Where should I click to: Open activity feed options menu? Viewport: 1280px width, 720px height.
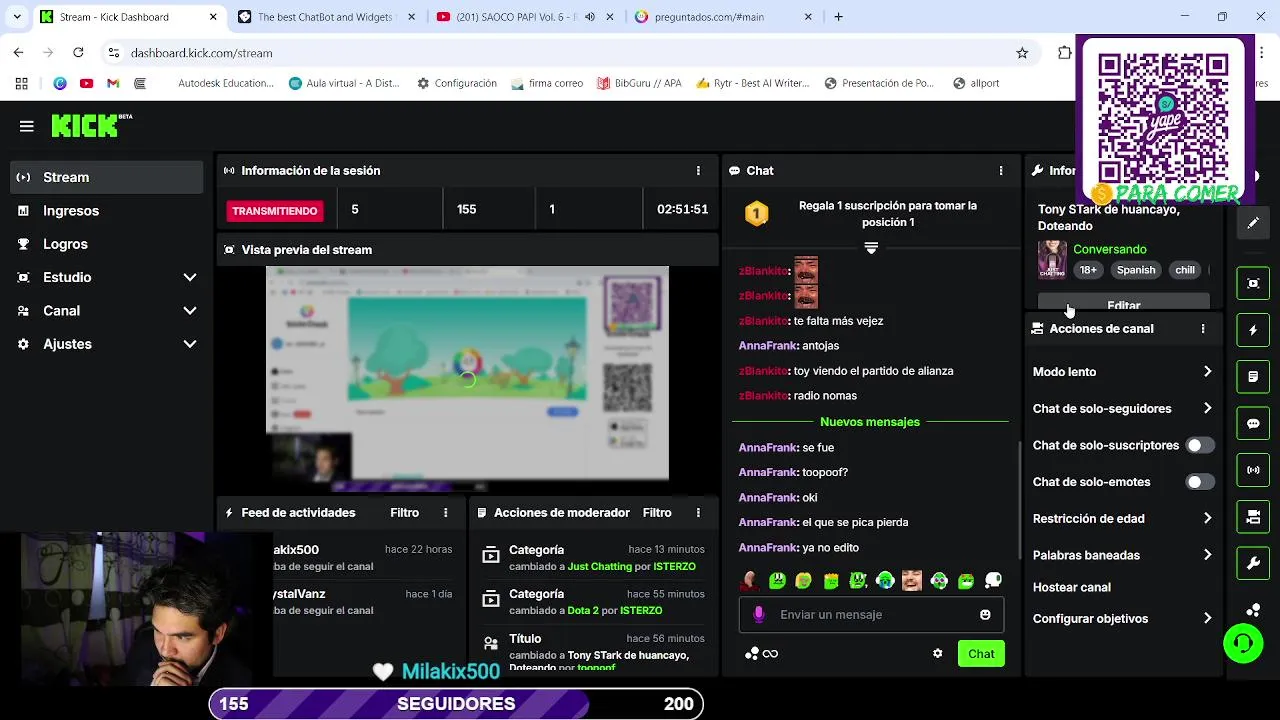(x=446, y=513)
